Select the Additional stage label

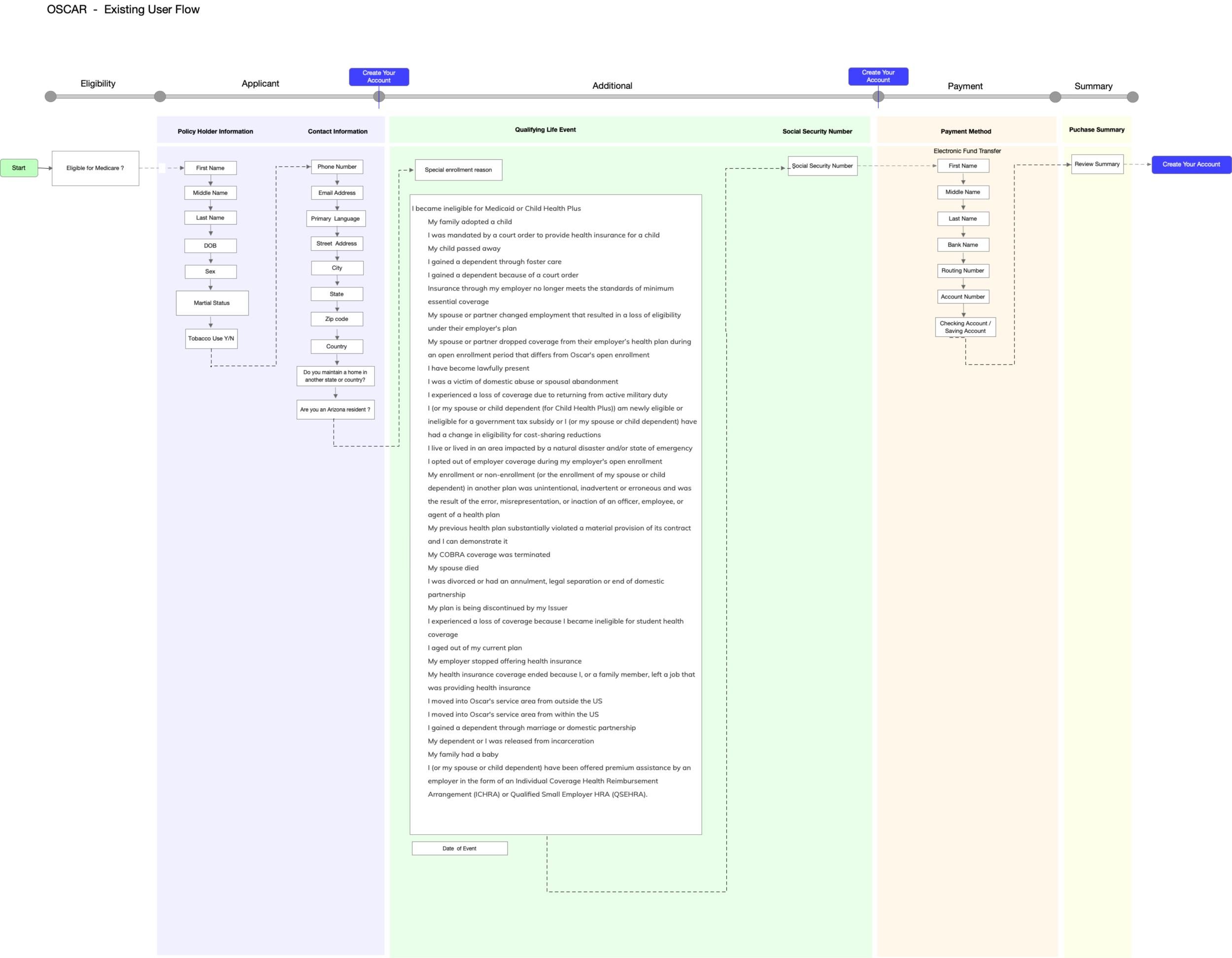[612, 86]
